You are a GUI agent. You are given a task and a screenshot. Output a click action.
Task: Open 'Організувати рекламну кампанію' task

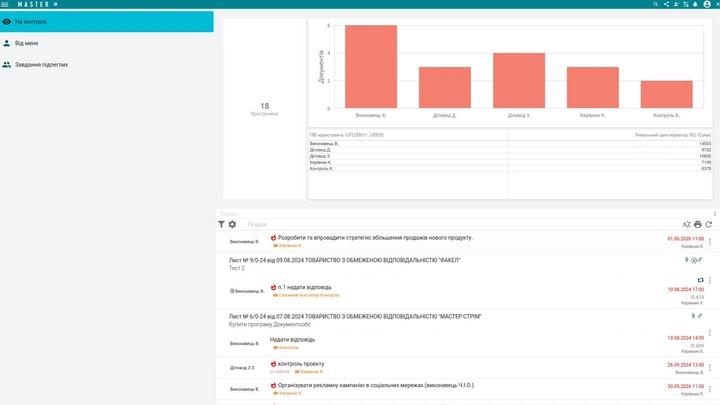(x=376, y=386)
